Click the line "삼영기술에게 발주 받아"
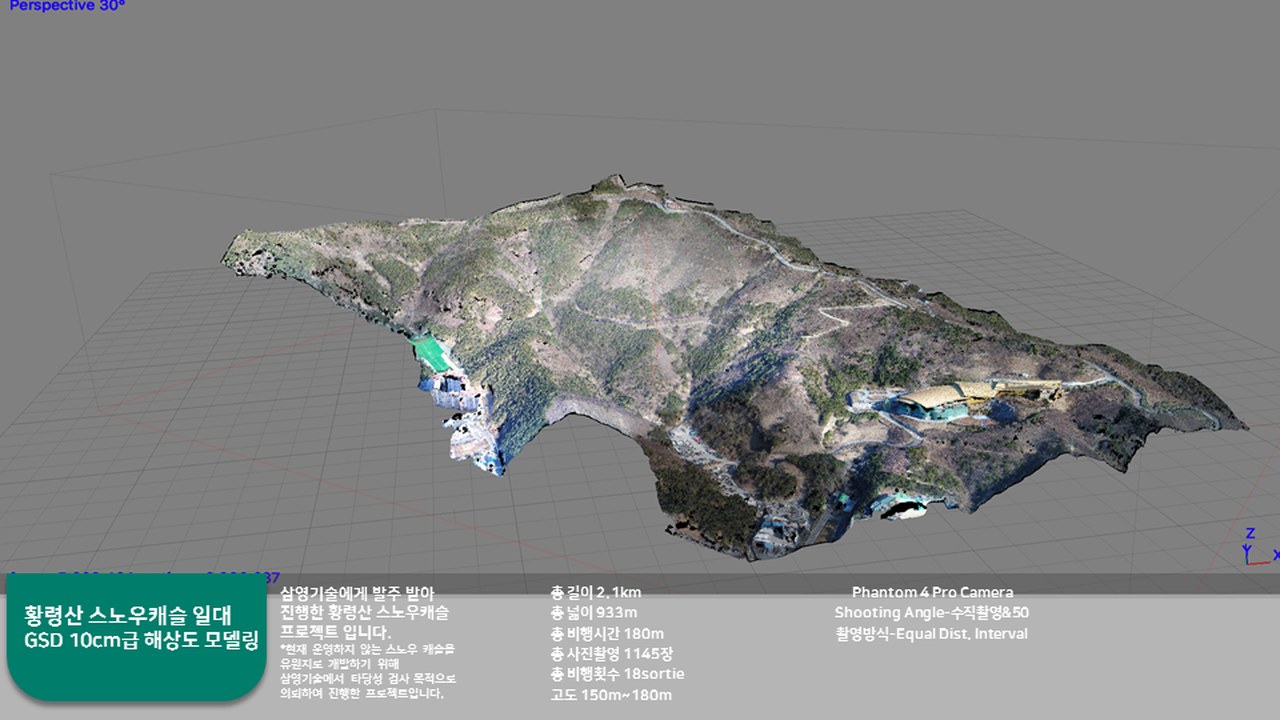The width and height of the screenshot is (1280, 720). pyautogui.click(x=358, y=592)
